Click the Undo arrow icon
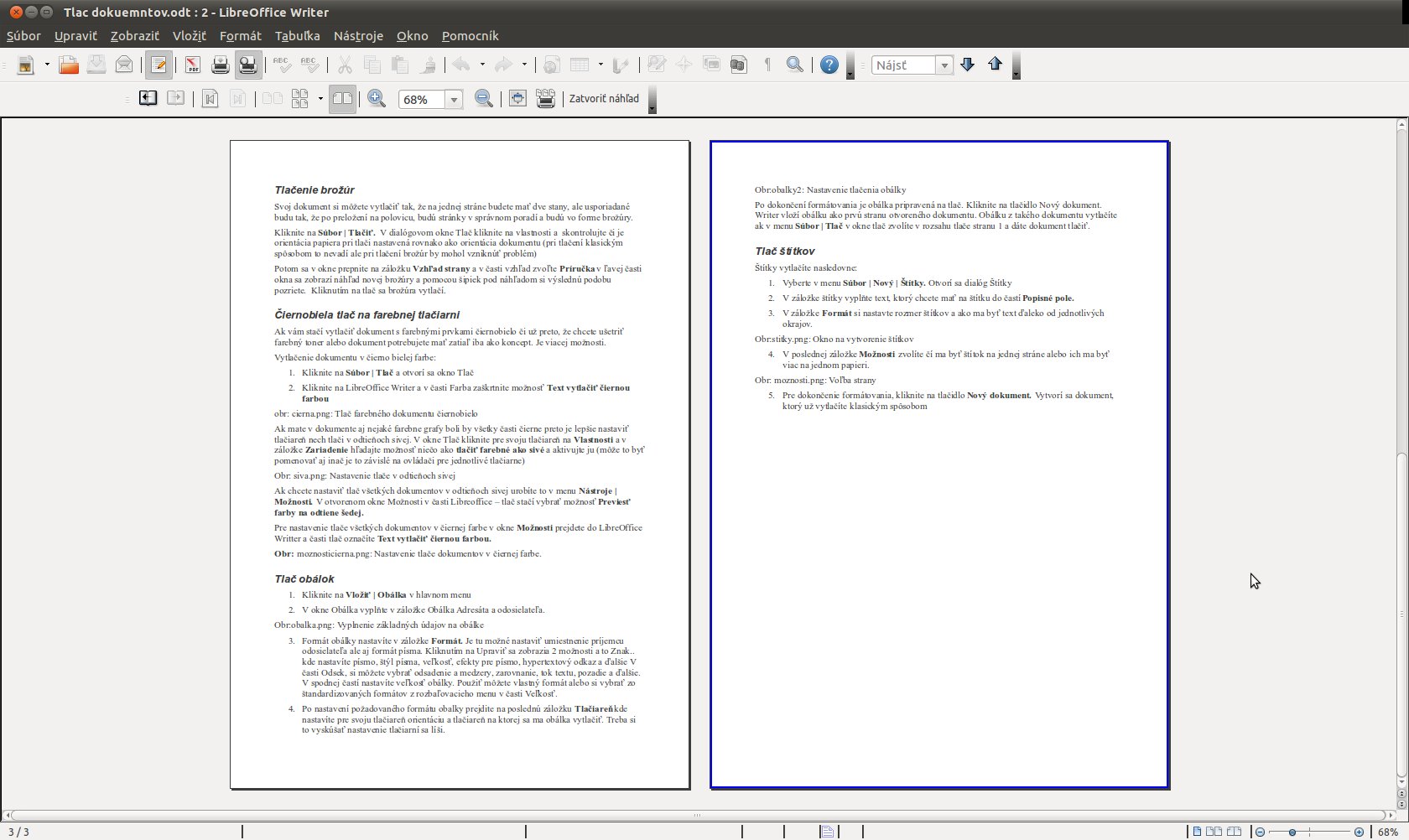This screenshot has width=1409, height=840. (x=461, y=65)
